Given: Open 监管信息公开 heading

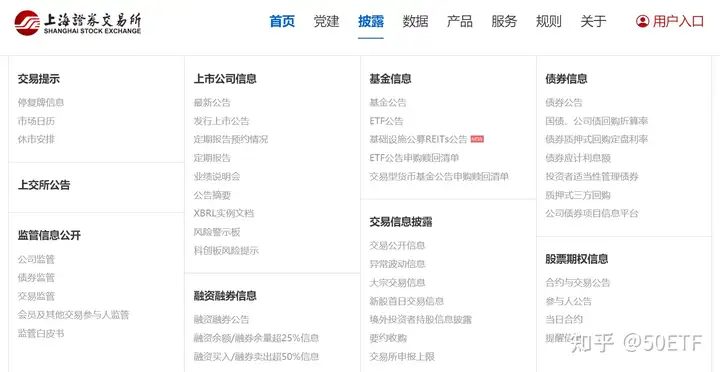Looking at the screenshot, I should coord(49,235).
